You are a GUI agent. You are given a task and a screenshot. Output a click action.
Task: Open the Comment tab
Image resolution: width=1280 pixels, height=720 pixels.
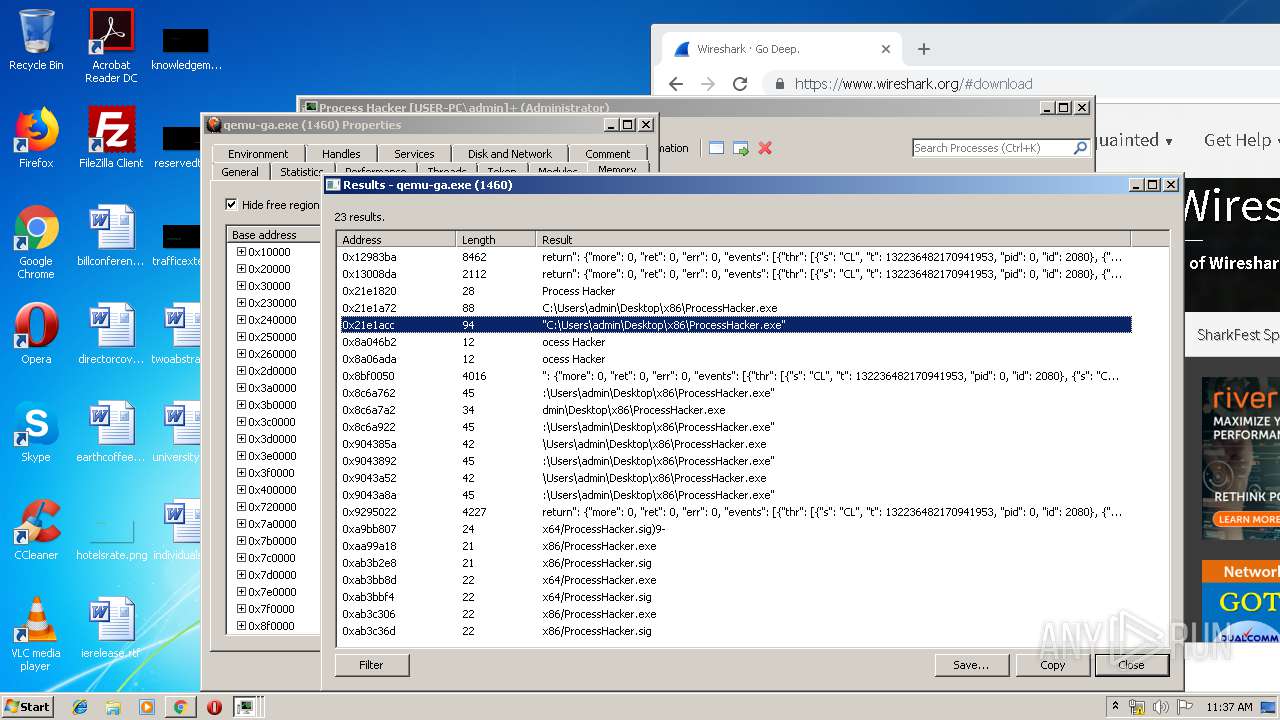click(608, 154)
